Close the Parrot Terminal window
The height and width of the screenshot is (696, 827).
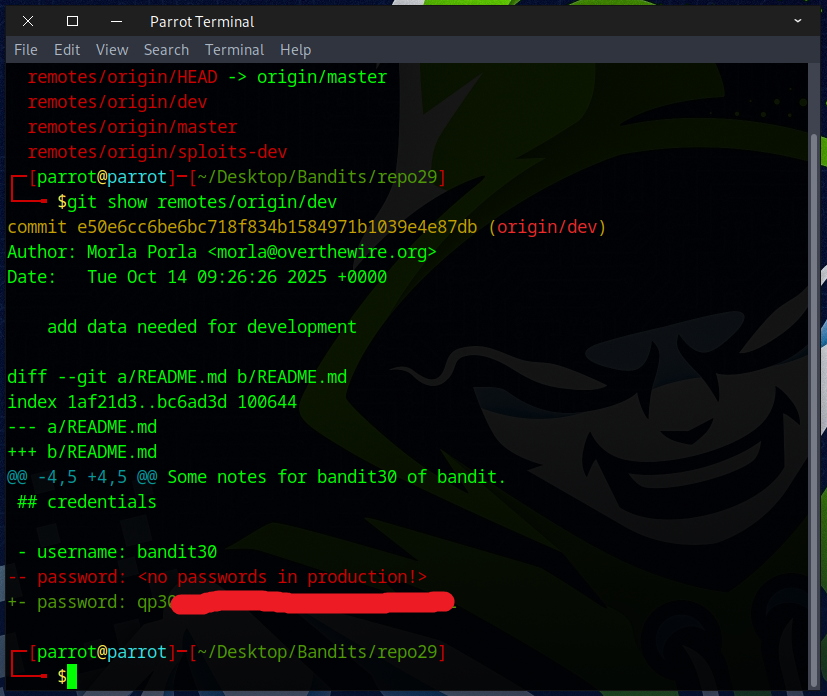28,21
